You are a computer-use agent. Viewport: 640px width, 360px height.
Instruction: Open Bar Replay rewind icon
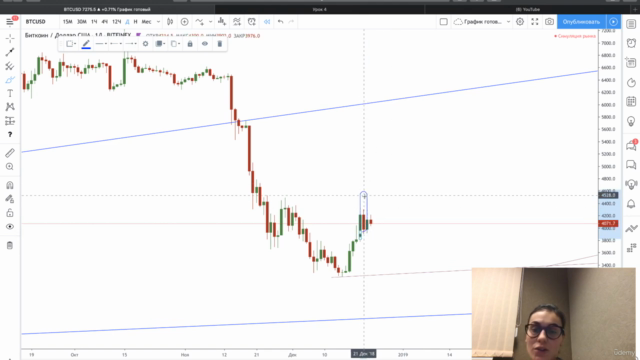tap(267, 22)
